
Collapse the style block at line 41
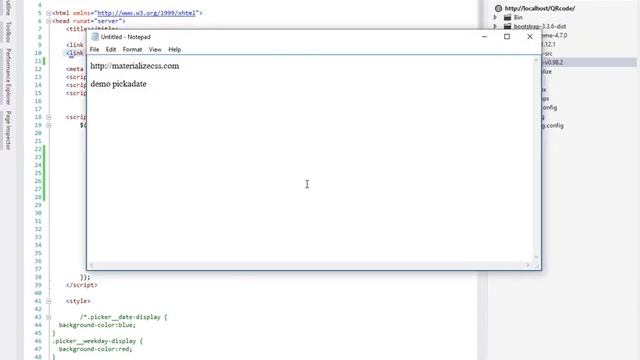[49, 301]
